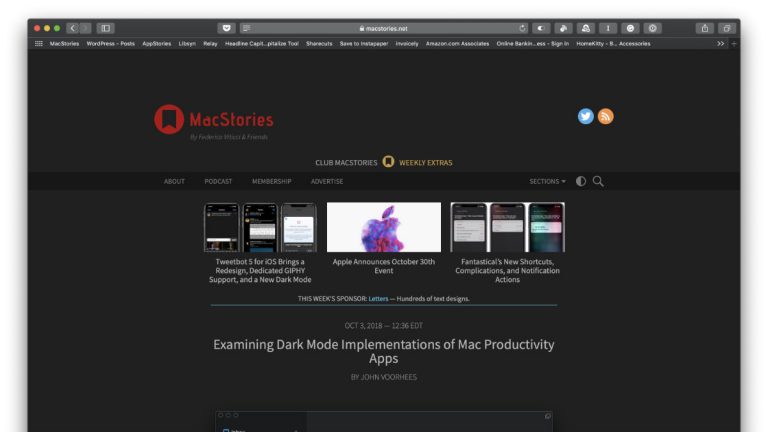This screenshot has height=432, width=768.
Task: Open the Fantastical shortcuts article thumbnail
Action: pos(507,227)
